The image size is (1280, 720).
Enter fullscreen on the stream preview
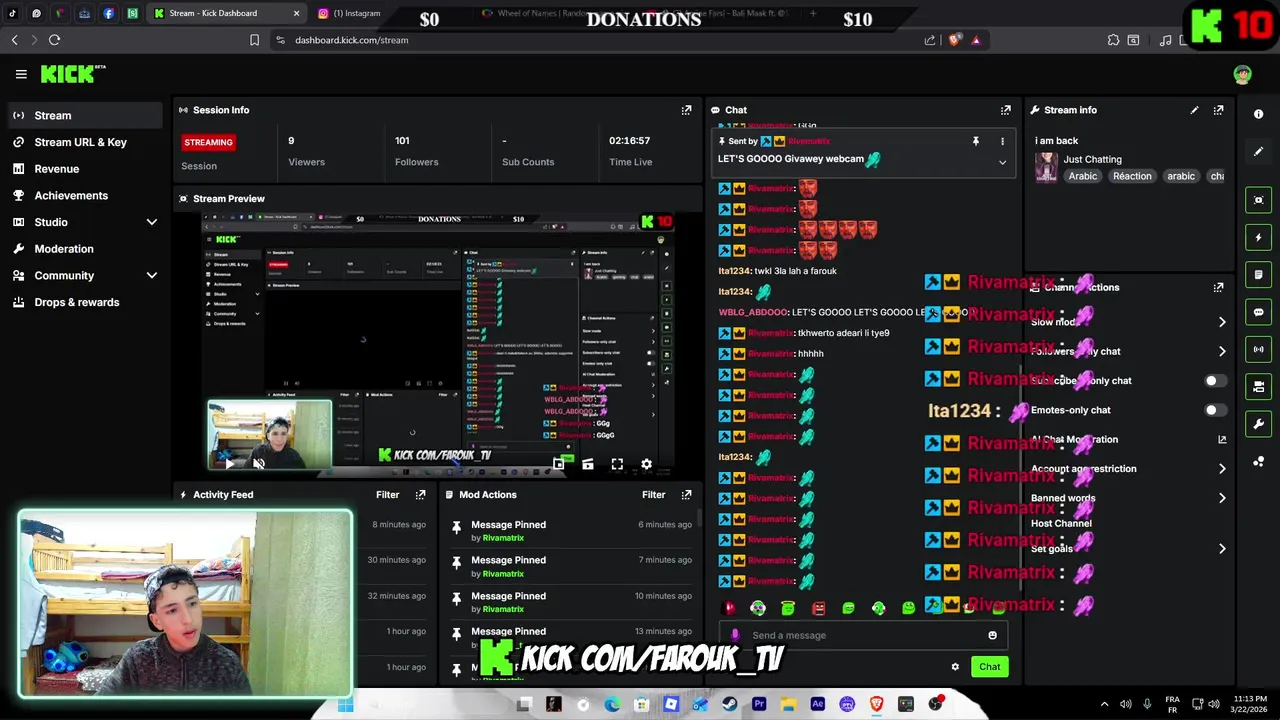point(617,464)
